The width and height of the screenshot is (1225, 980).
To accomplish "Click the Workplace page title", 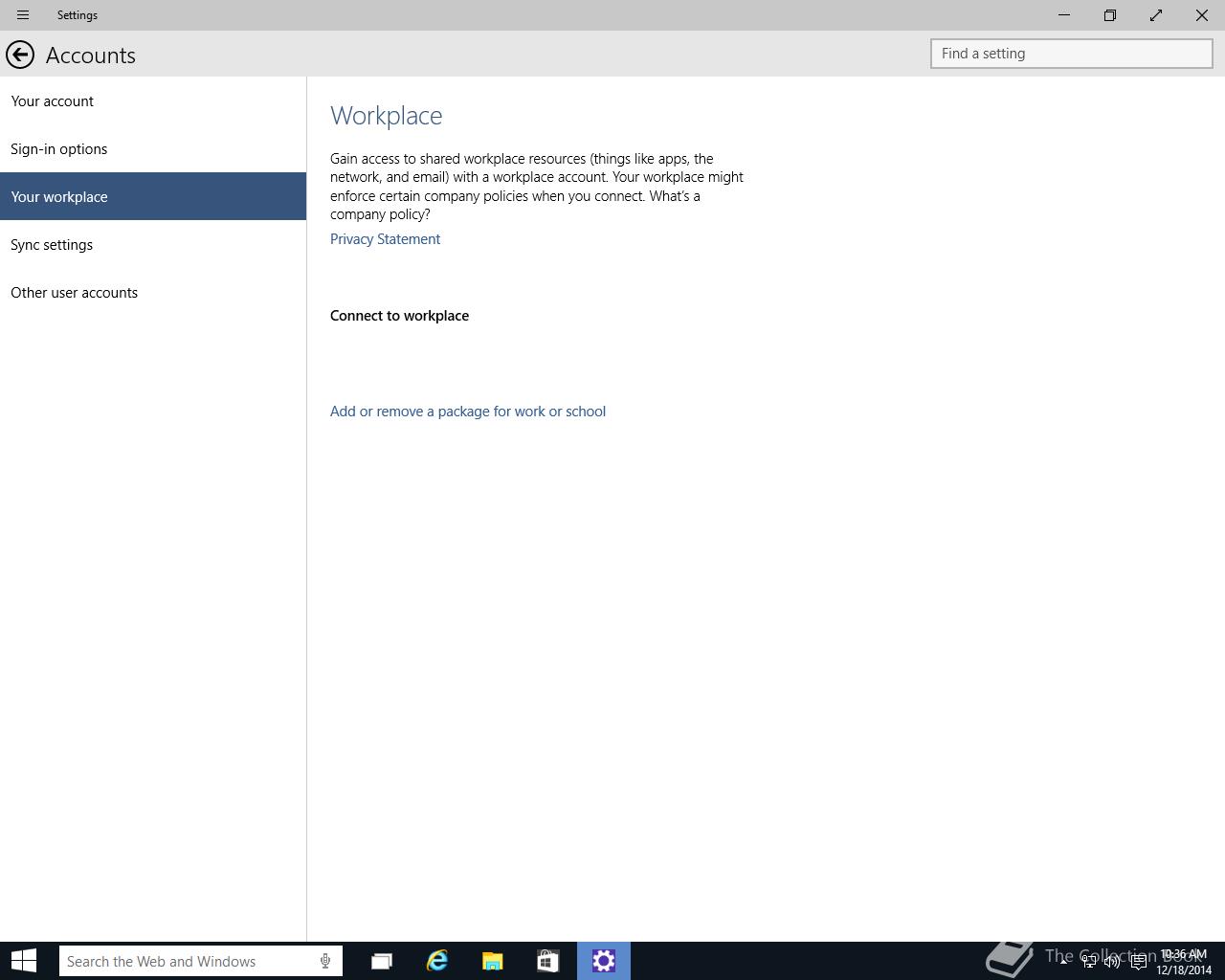I will 387,116.
